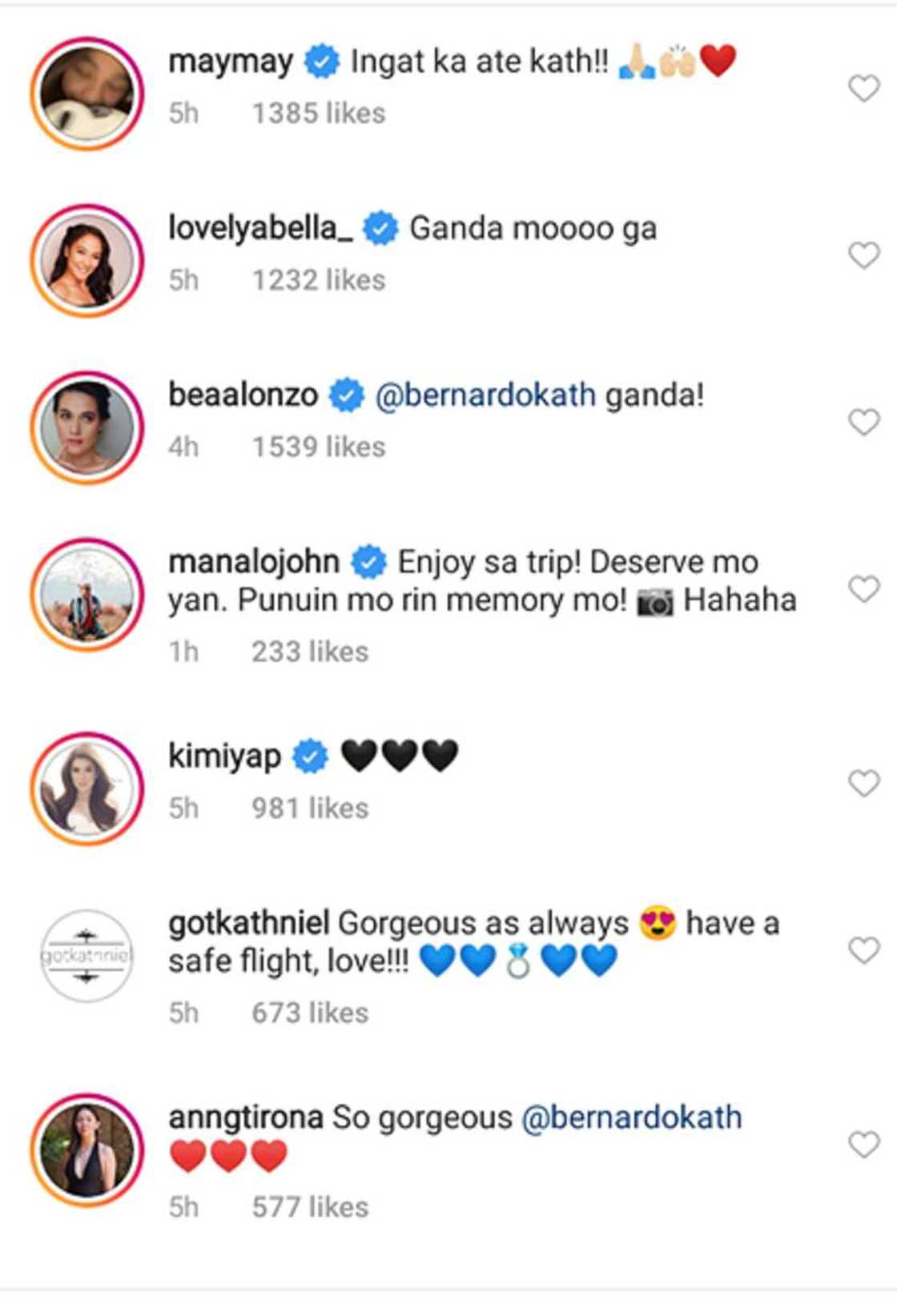This screenshot has width=897, height=1316.
Task: Click gotkathniel's profile avatar
Action: 86,953
